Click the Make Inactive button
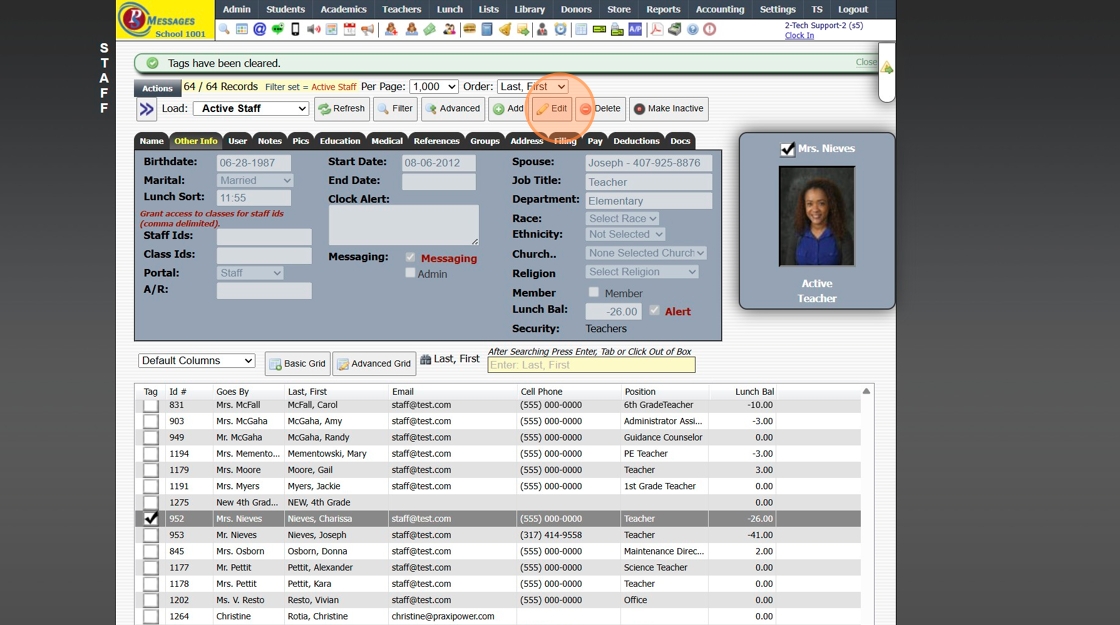Screen dimensions: 1120x625 (x=668, y=108)
